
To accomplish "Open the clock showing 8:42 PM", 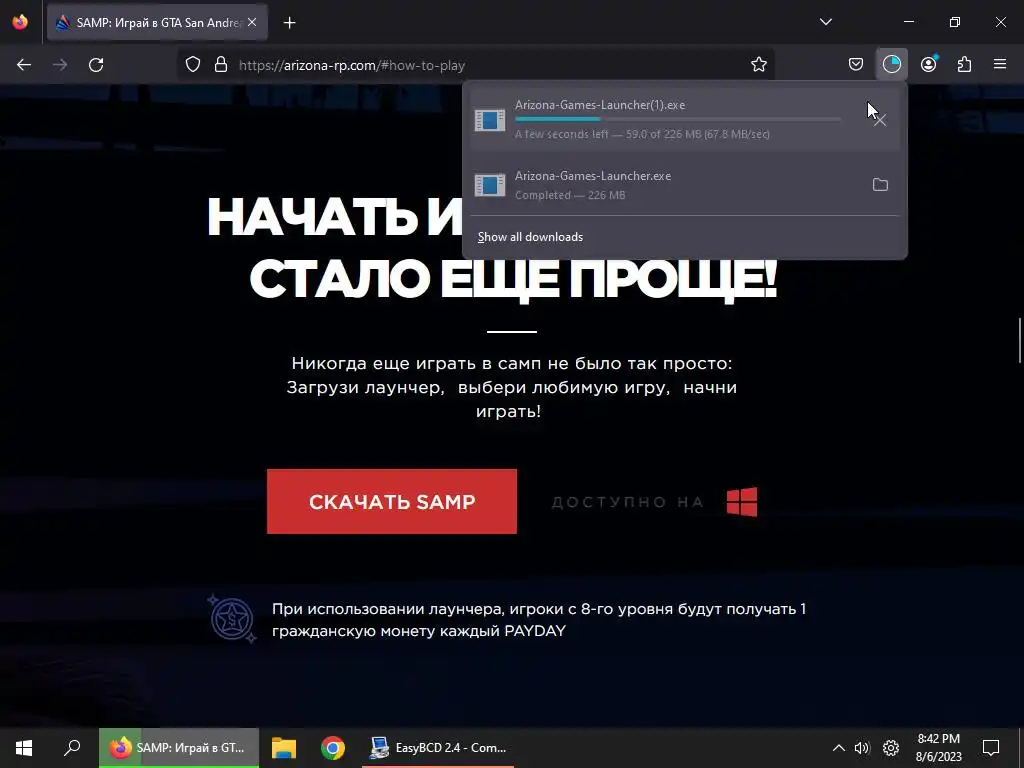I will click(x=938, y=748).
